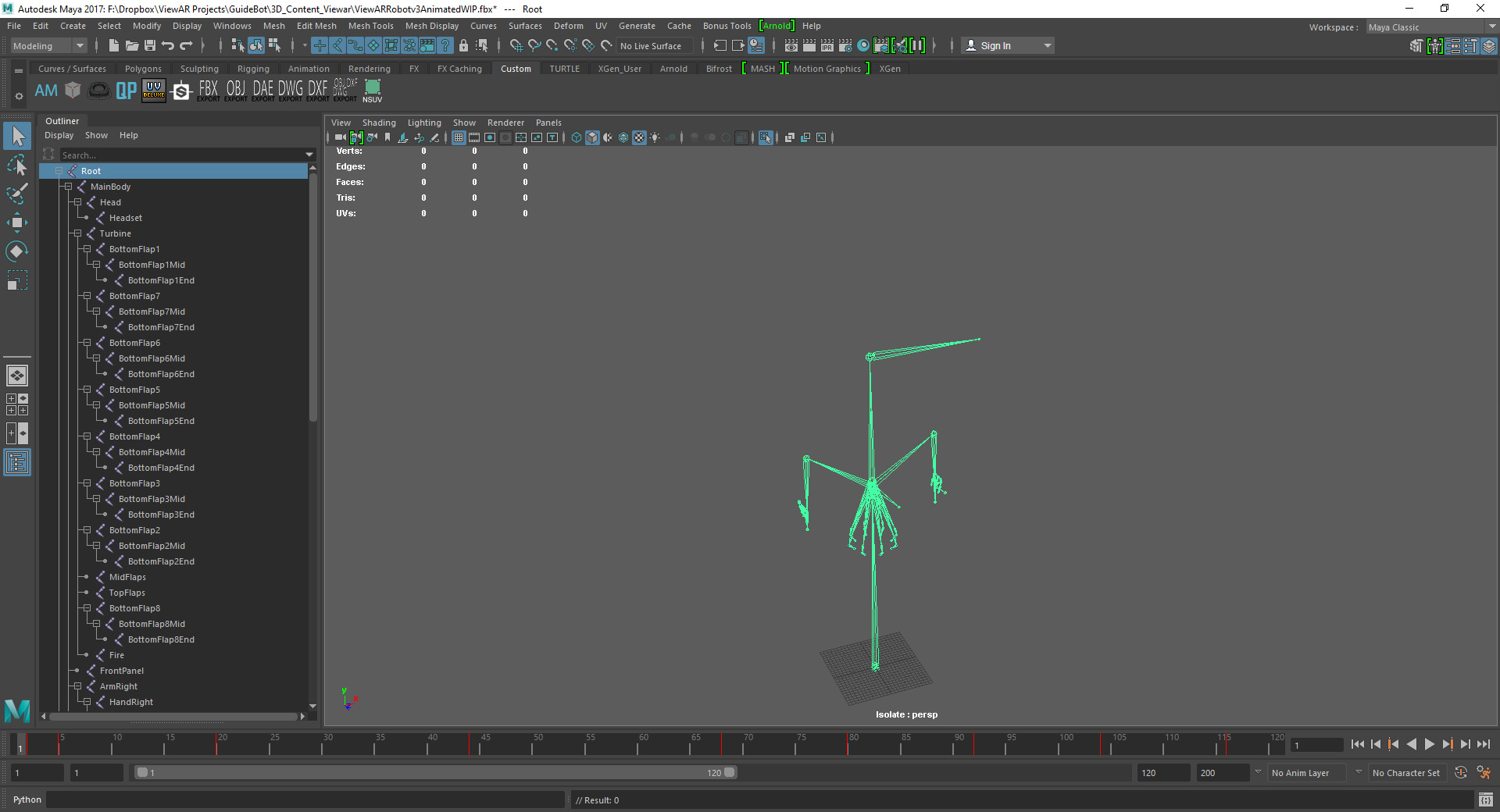The width and height of the screenshot is (1500, 812).
Task: Play the animation forward
Action: tap(1429, 745)
